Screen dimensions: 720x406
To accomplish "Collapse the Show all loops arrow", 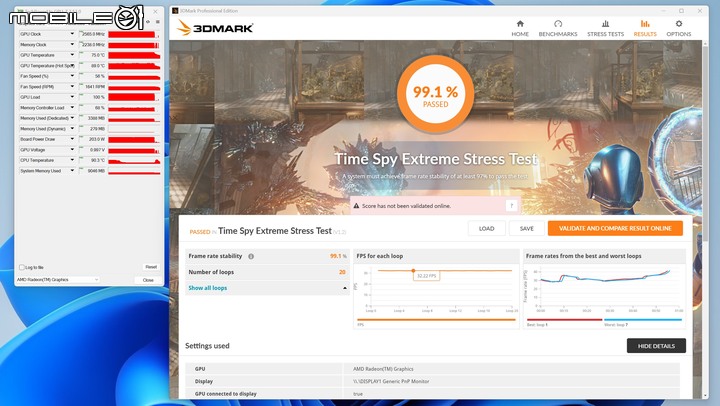I will tap(345, 288).
